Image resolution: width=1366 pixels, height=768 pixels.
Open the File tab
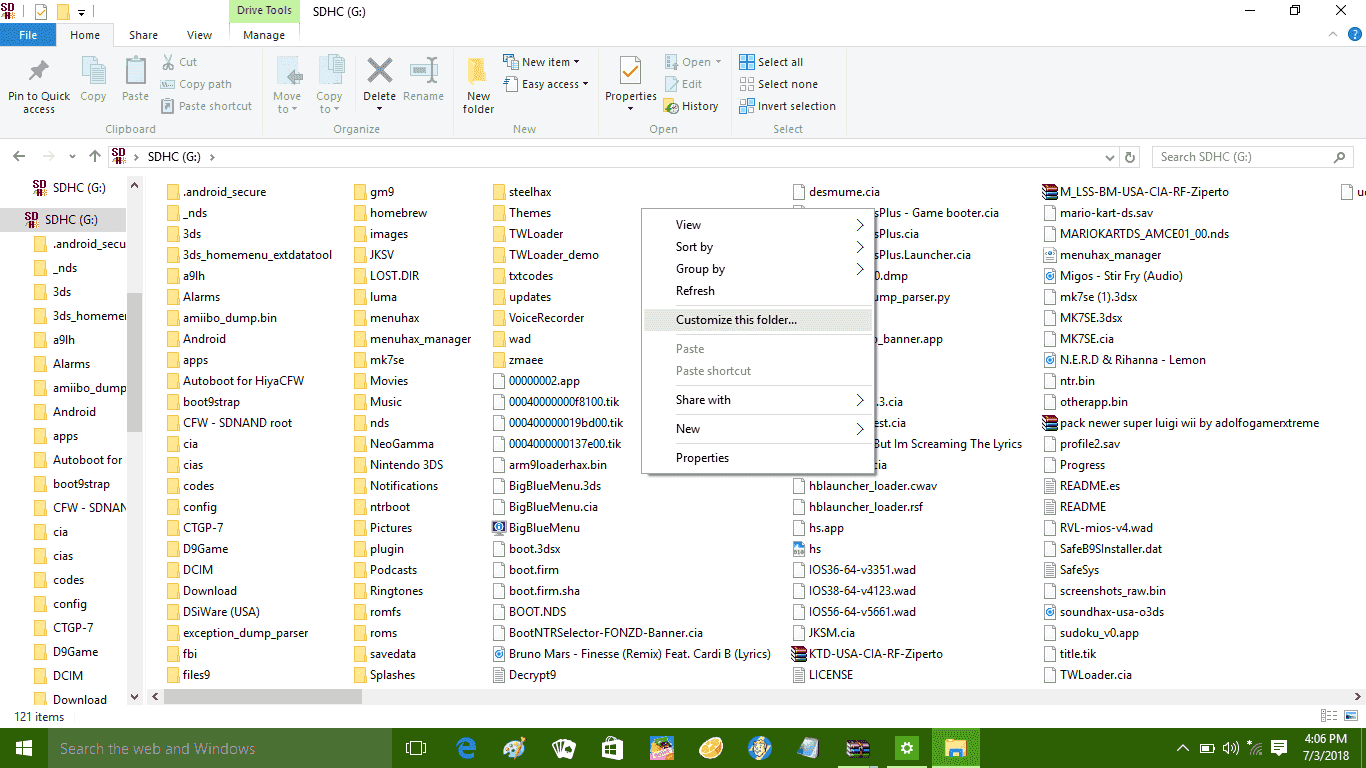point(28,35)
